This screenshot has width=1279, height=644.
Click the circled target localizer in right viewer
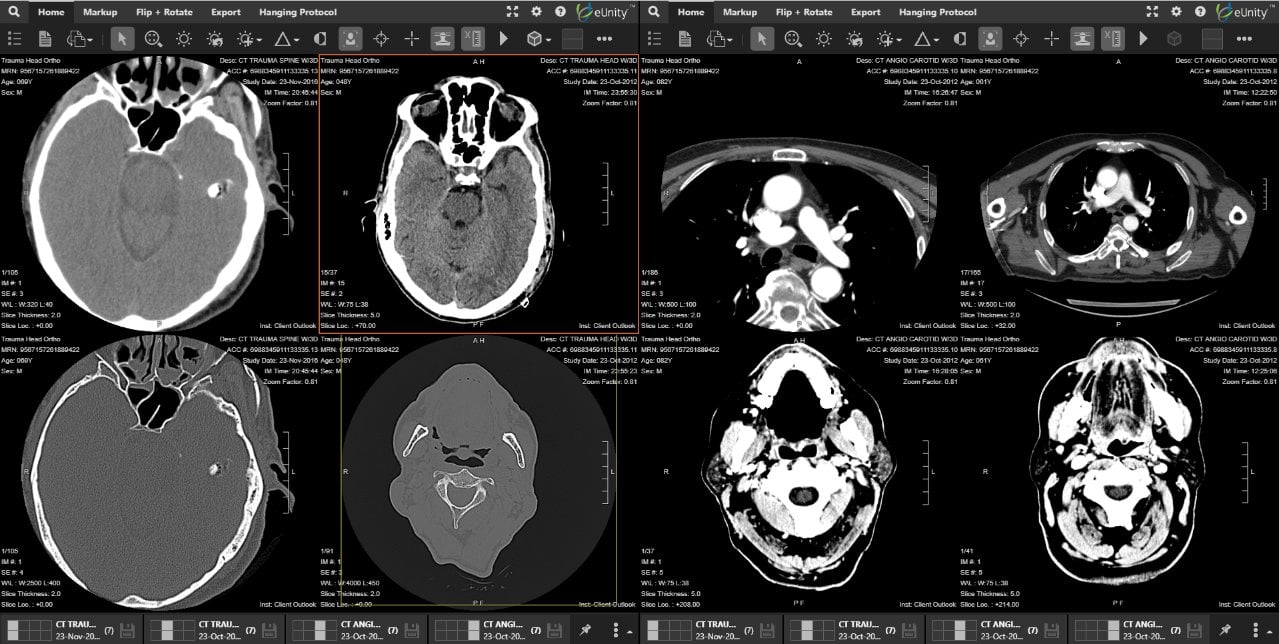1021,39
